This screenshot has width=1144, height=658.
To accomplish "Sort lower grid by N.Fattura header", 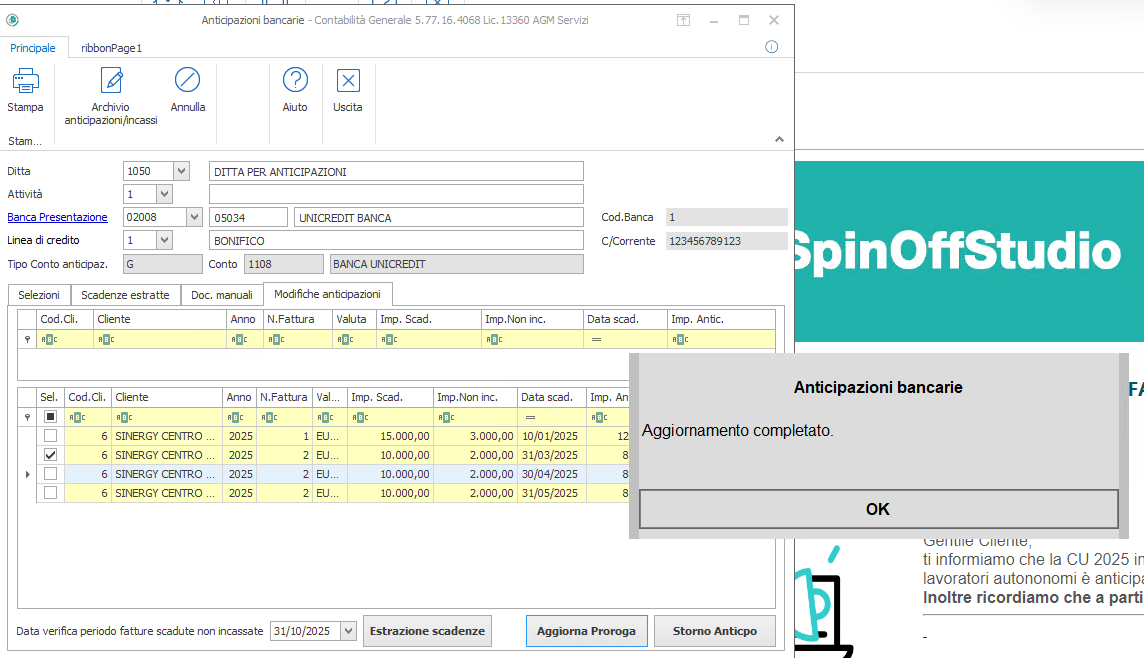I will [x=285, y=398].
